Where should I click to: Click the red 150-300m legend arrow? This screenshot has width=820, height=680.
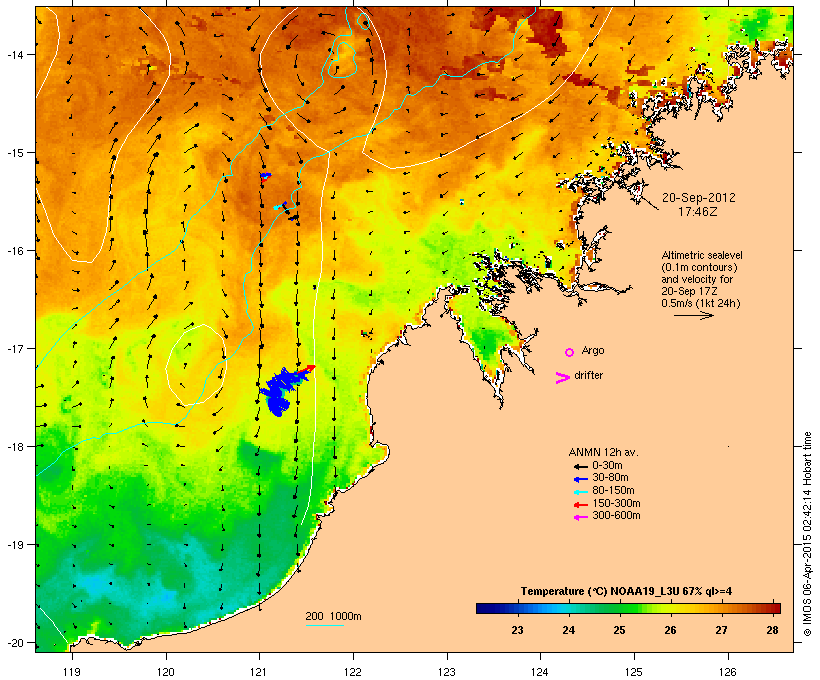(x=580, y=505)
